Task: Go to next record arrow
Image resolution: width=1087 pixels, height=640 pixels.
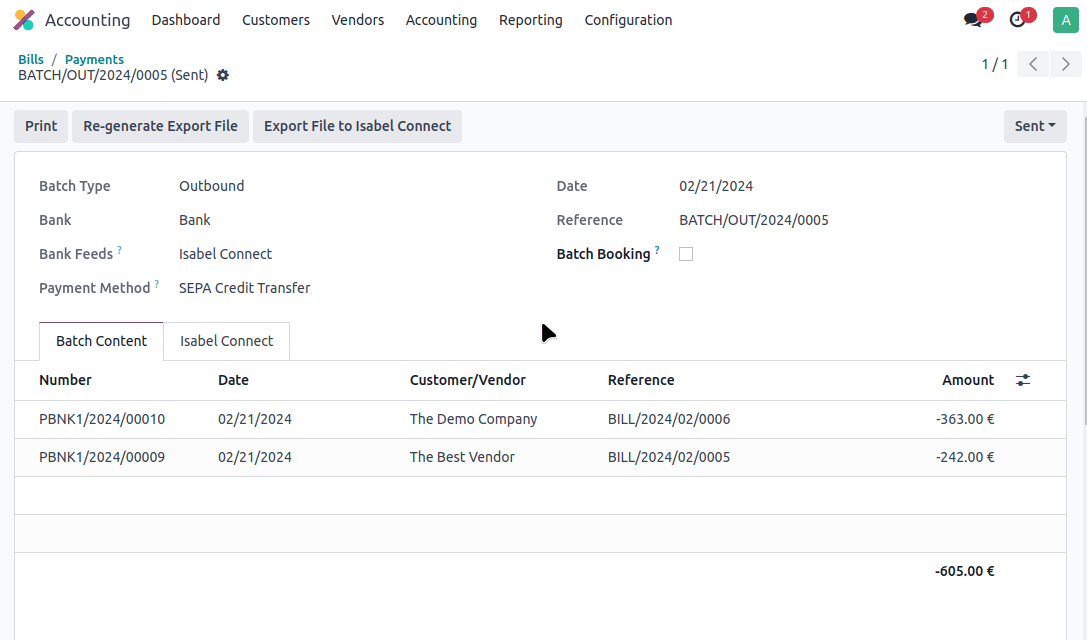Action: [1066, 64]
